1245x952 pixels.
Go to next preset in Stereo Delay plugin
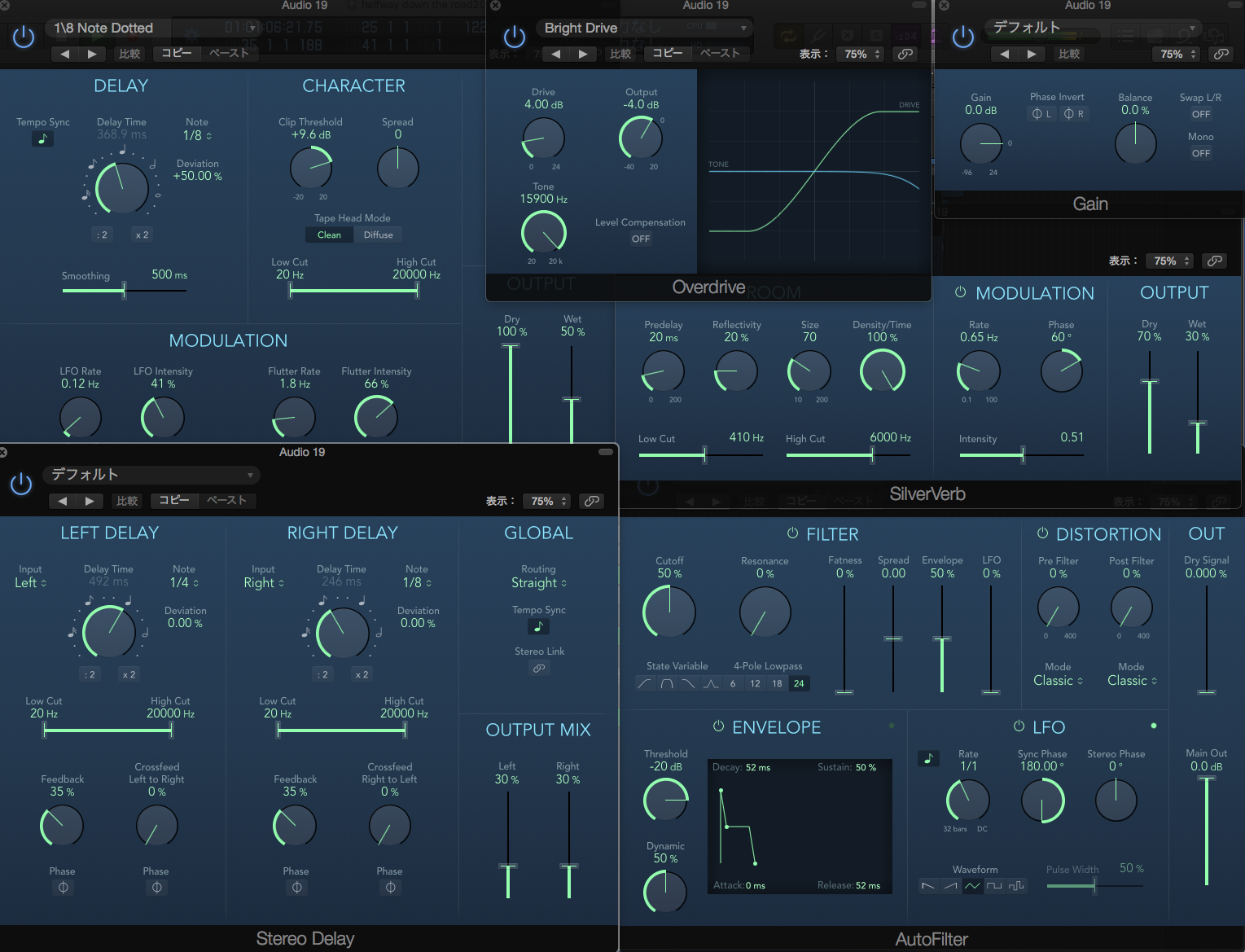[90, 501]
